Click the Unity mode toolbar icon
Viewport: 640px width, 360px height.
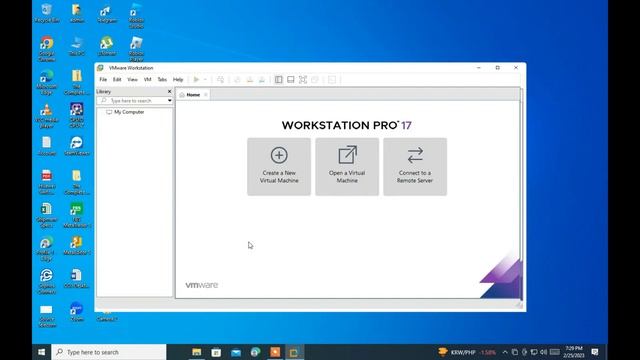coord(315,80)
